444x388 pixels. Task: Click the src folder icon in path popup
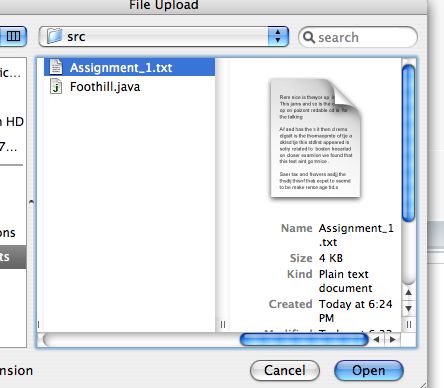(x=54, y=36)
